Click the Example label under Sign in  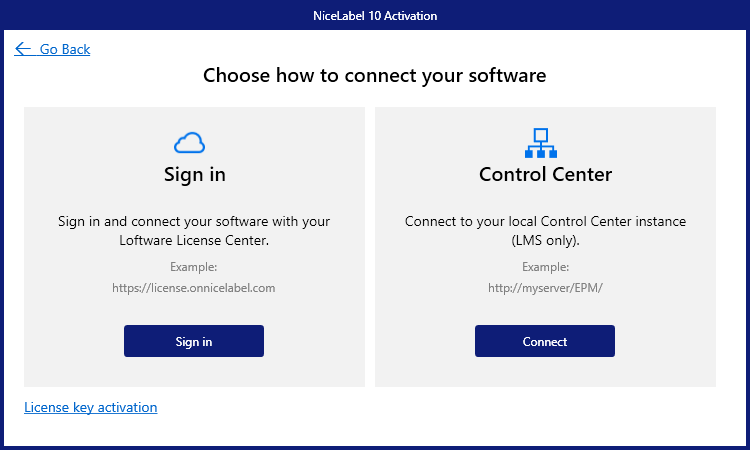pos(194,267)
